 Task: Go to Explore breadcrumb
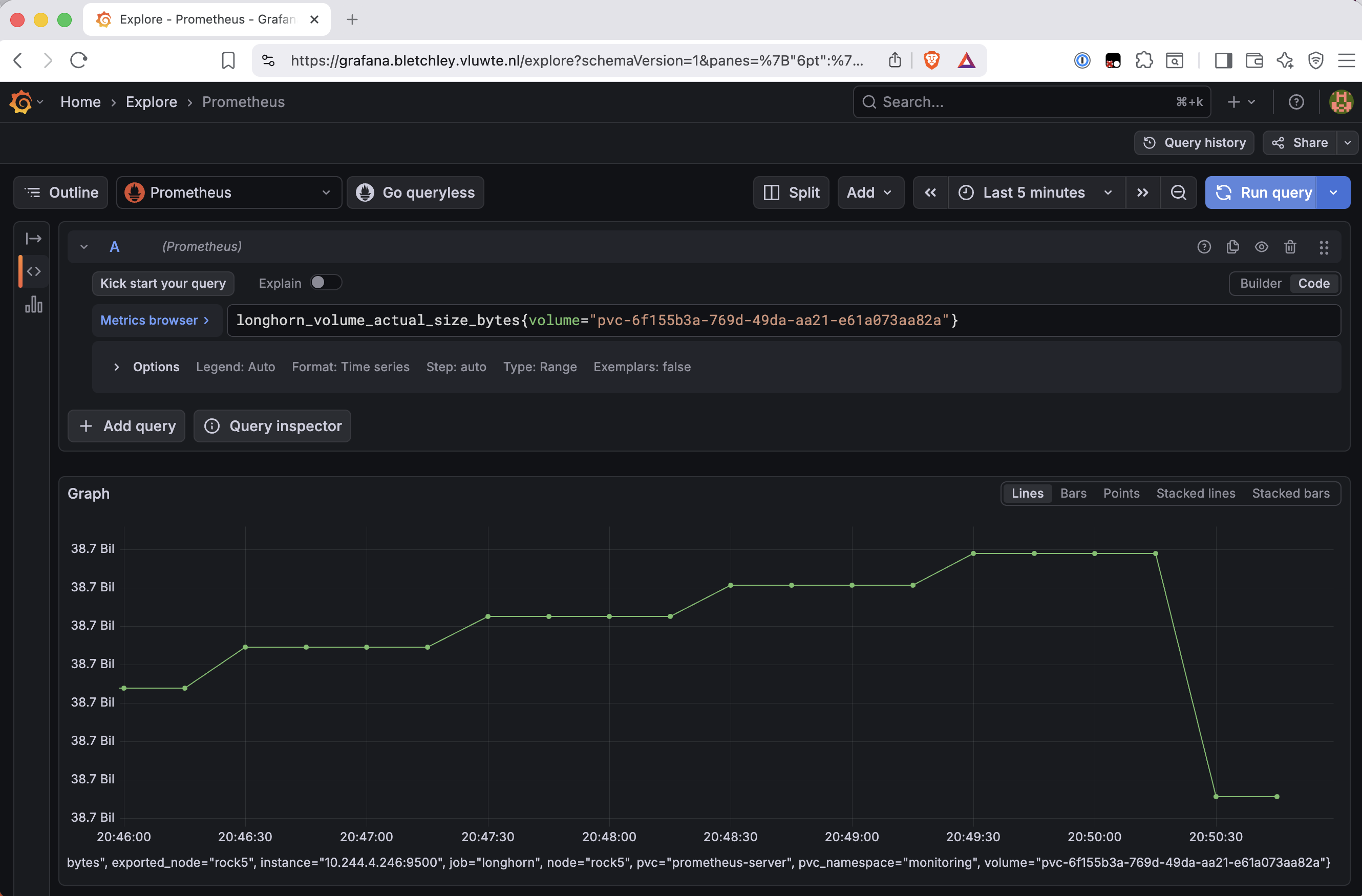[151, 102]
